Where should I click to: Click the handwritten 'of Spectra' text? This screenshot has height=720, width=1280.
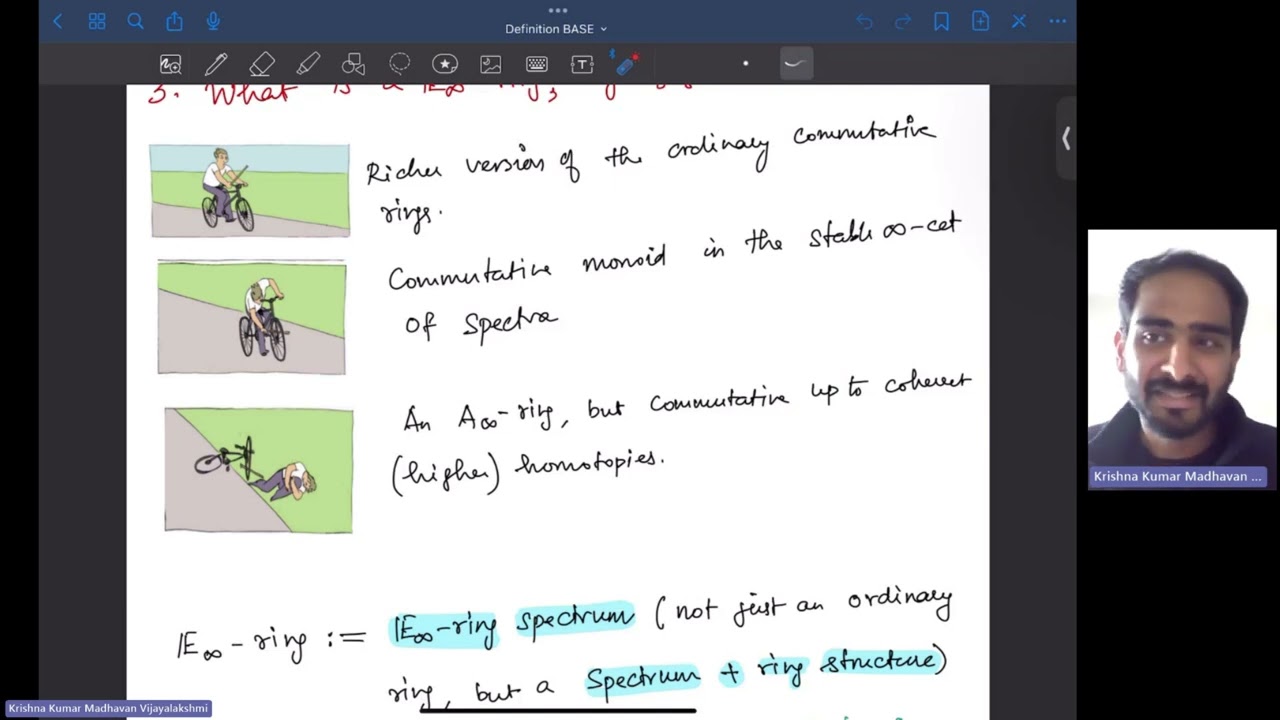click(481, 322)
